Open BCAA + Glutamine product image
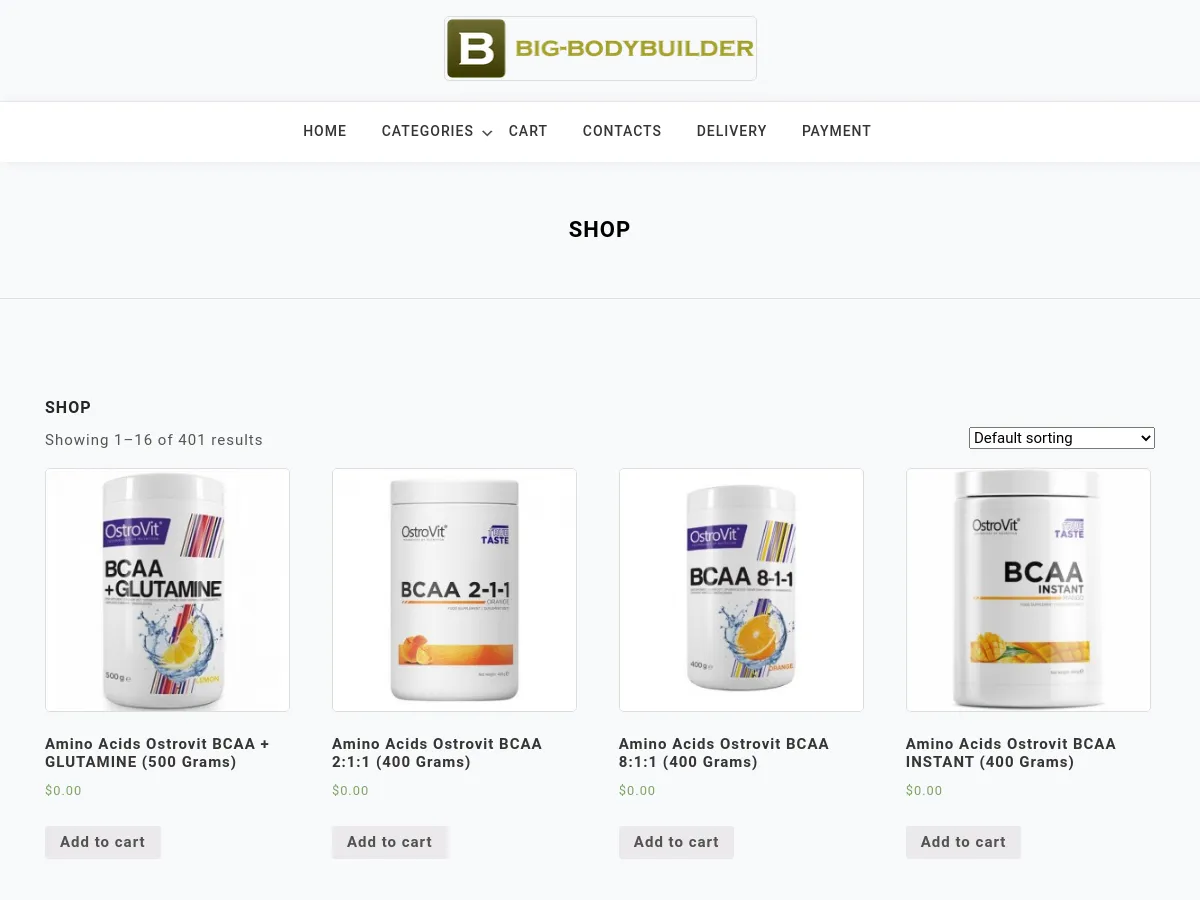This screenshot has height=900, width=1200. [x=167, y=590]
